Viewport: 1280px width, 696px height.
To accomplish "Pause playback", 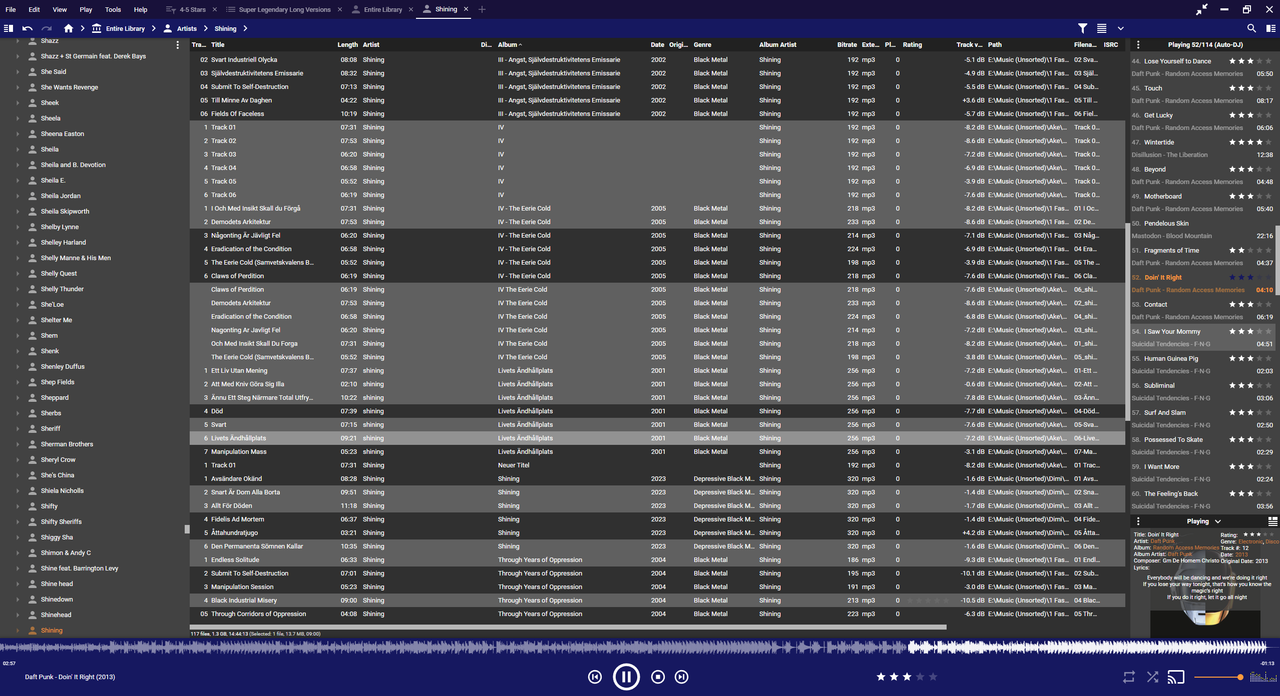I will 626,677.
